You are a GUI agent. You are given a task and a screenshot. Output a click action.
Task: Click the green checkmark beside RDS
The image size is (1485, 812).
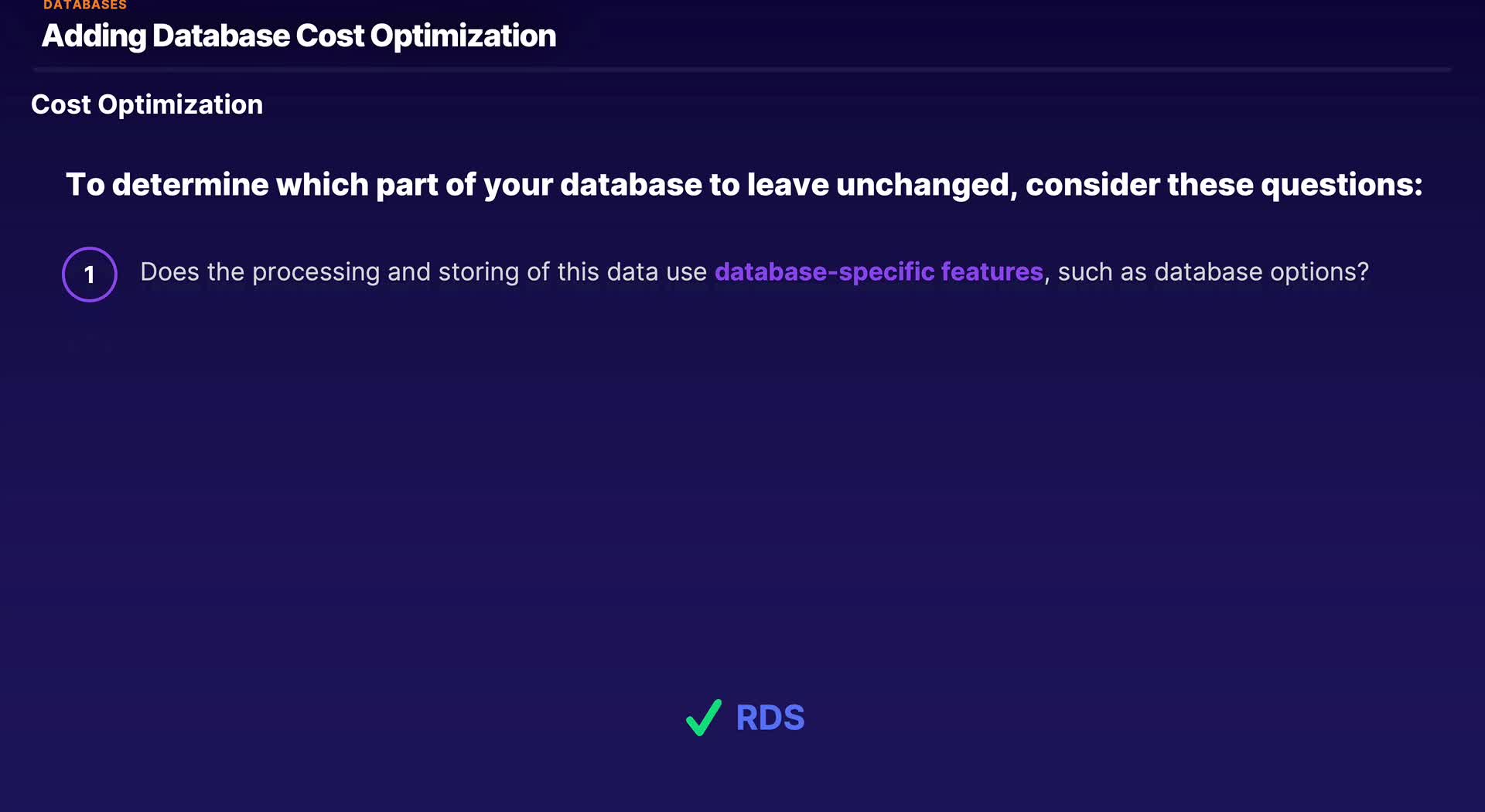pyautogui.click(x=703, y=718)
